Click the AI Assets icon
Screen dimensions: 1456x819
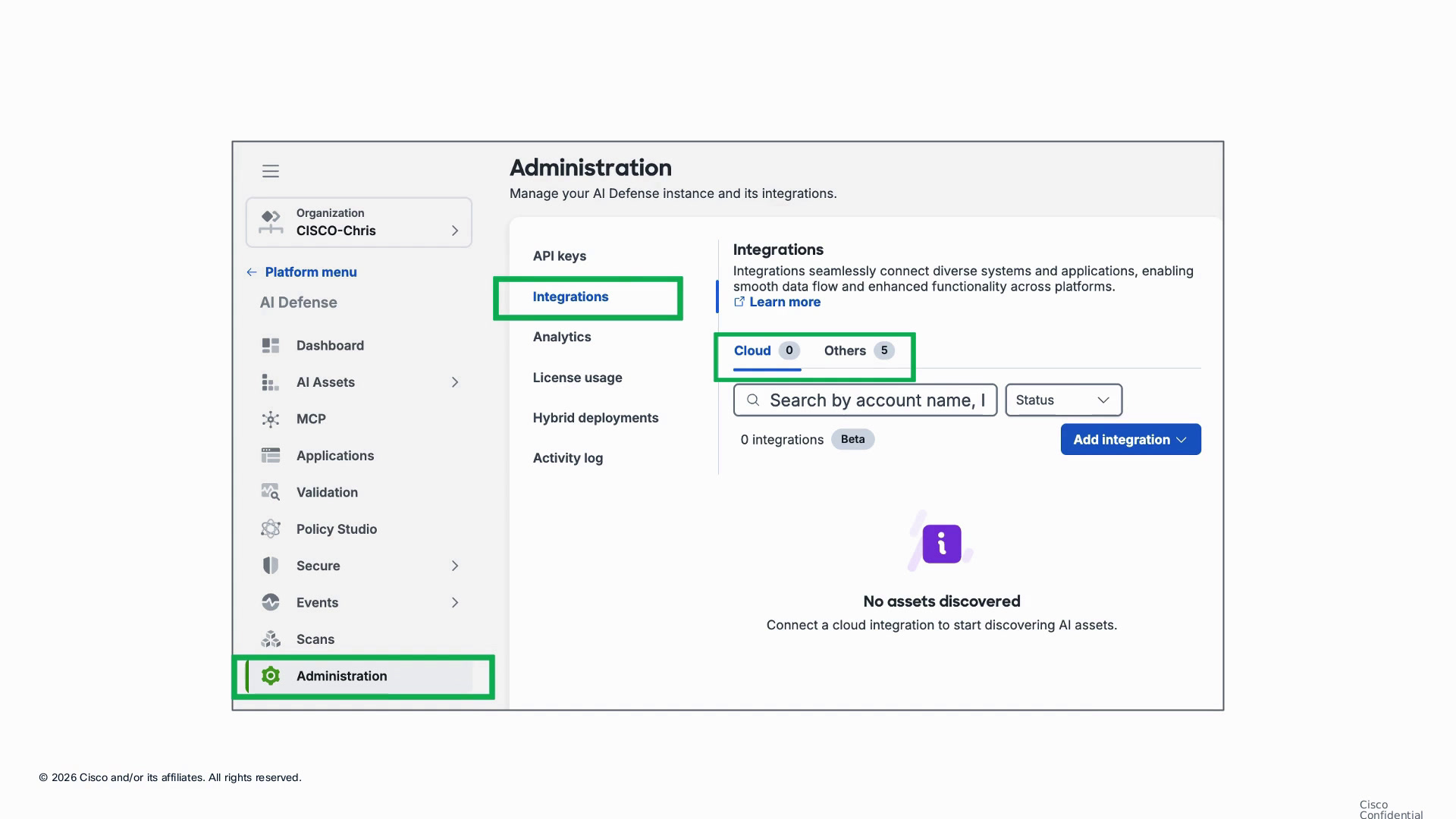coord(271,382)
